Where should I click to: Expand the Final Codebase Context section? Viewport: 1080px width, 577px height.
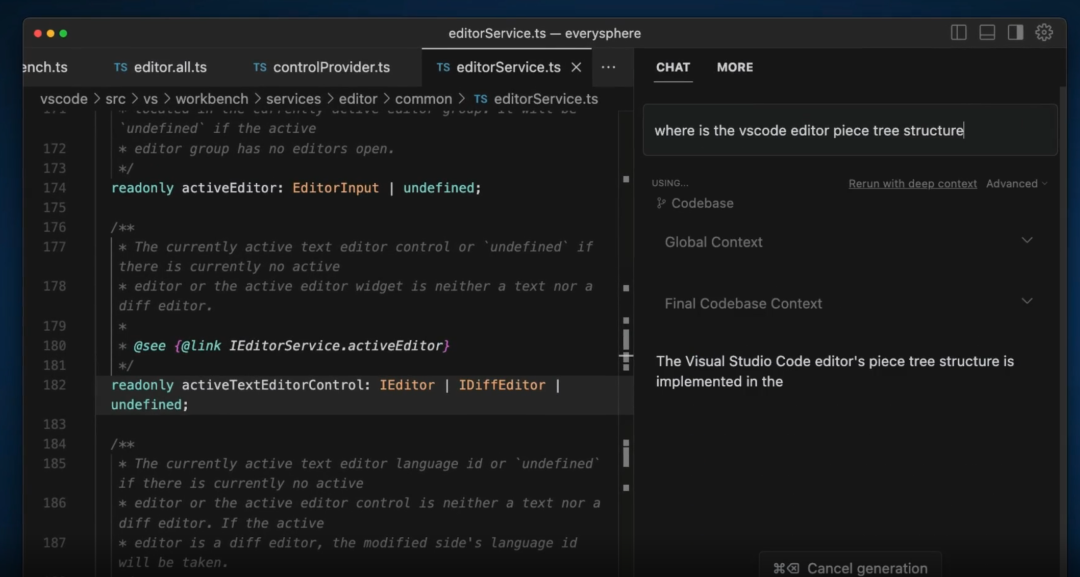click(1026, 302)
